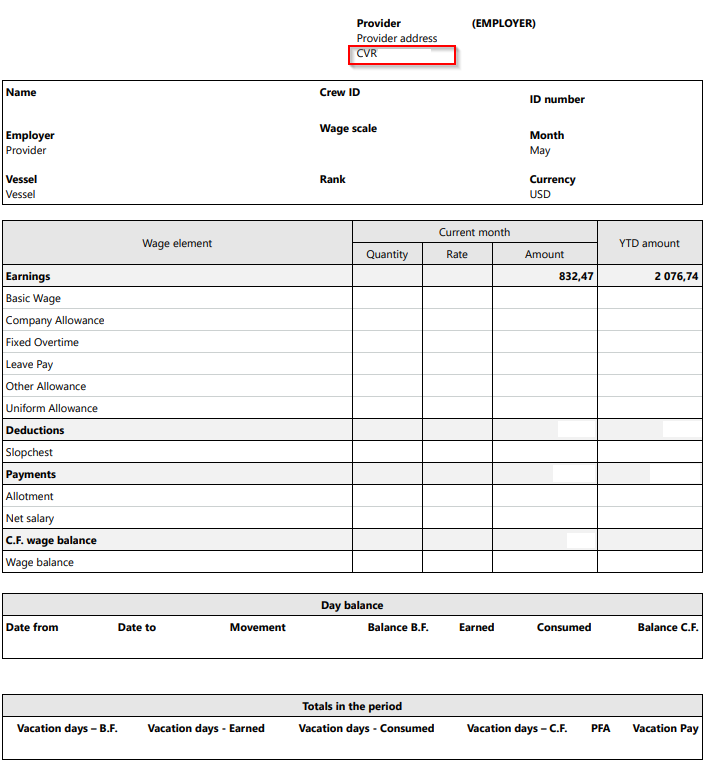
Task: Click the YTD amount column header
Action: (649, 243)
